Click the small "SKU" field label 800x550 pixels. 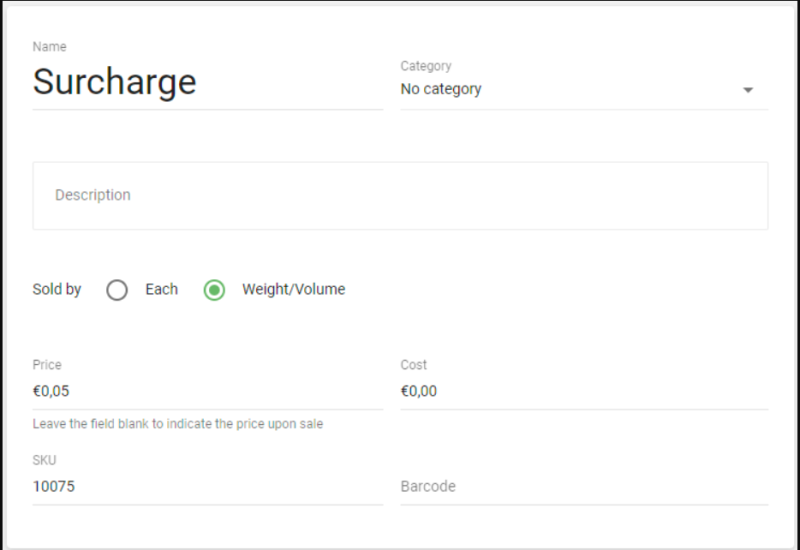pyautogui.click(x=45, y=460)
